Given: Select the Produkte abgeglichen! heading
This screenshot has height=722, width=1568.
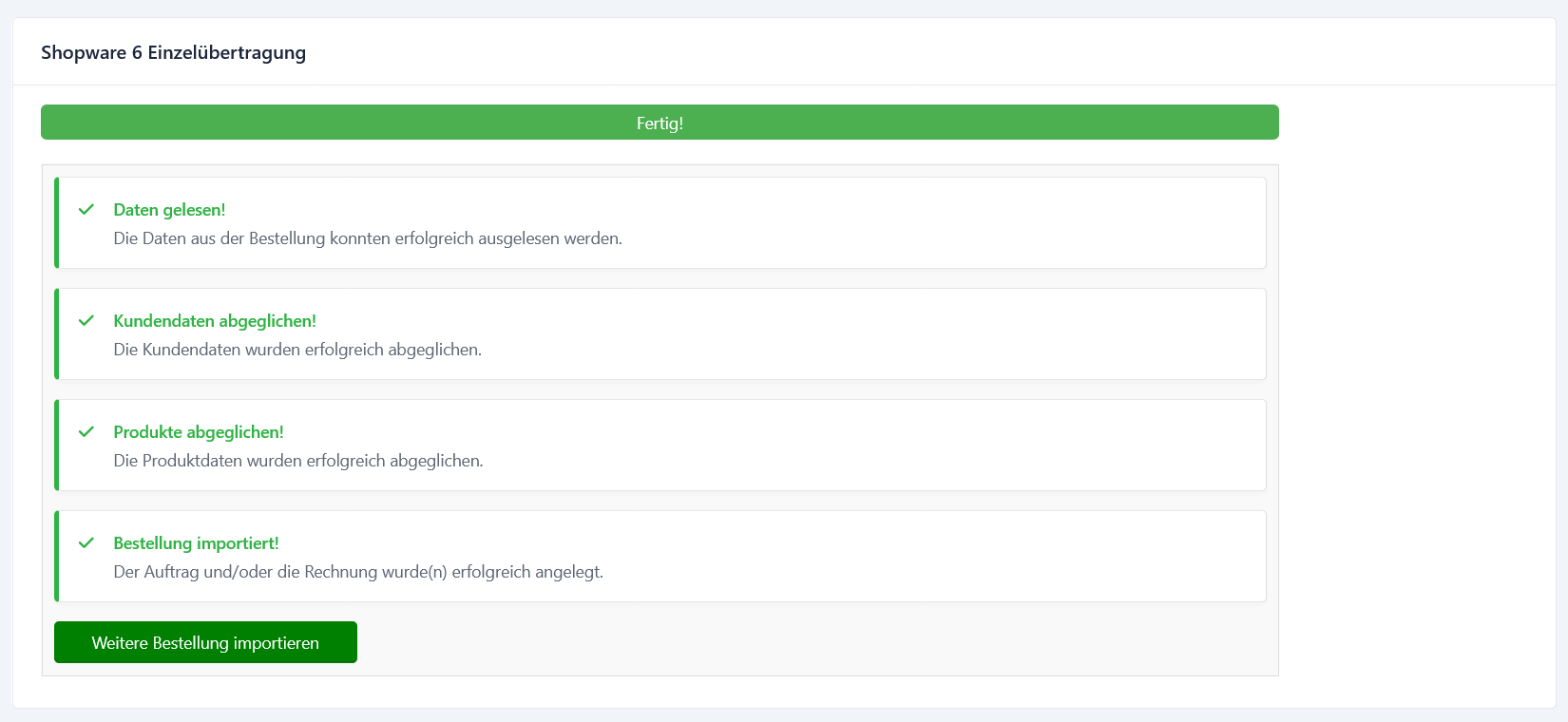Looking at the screenshot, I should [x=199, y=432].
